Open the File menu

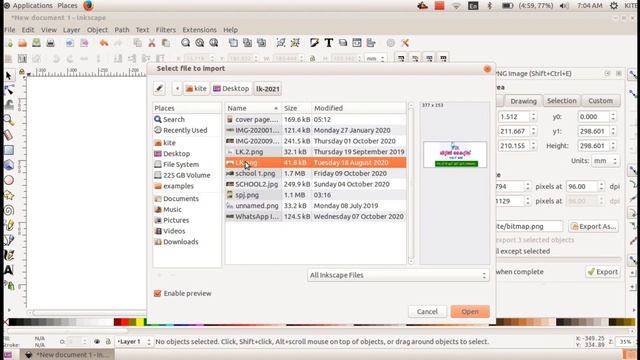click(10, 30)
